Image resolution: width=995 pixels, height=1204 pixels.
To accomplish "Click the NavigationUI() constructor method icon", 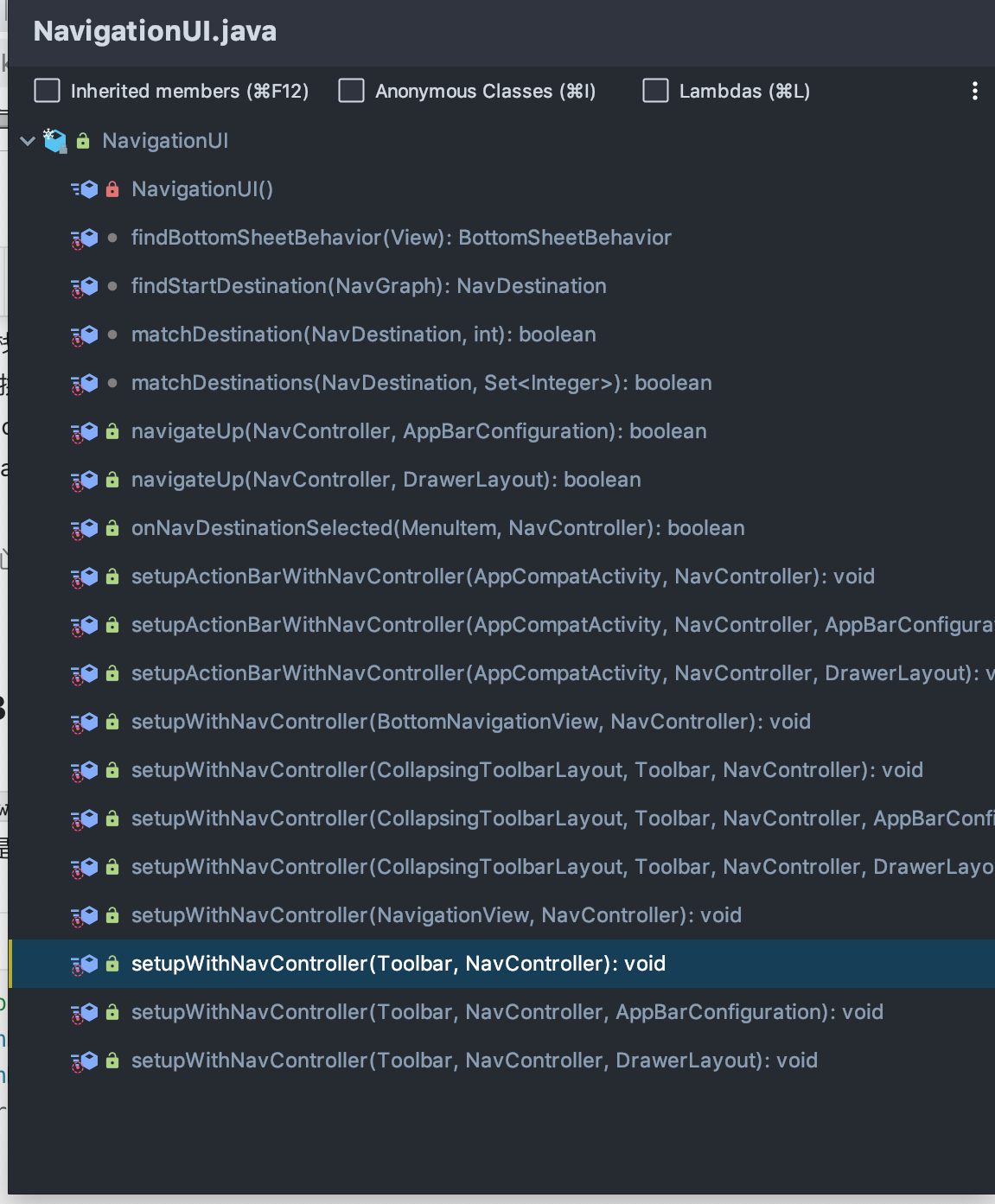I will 85,189.
